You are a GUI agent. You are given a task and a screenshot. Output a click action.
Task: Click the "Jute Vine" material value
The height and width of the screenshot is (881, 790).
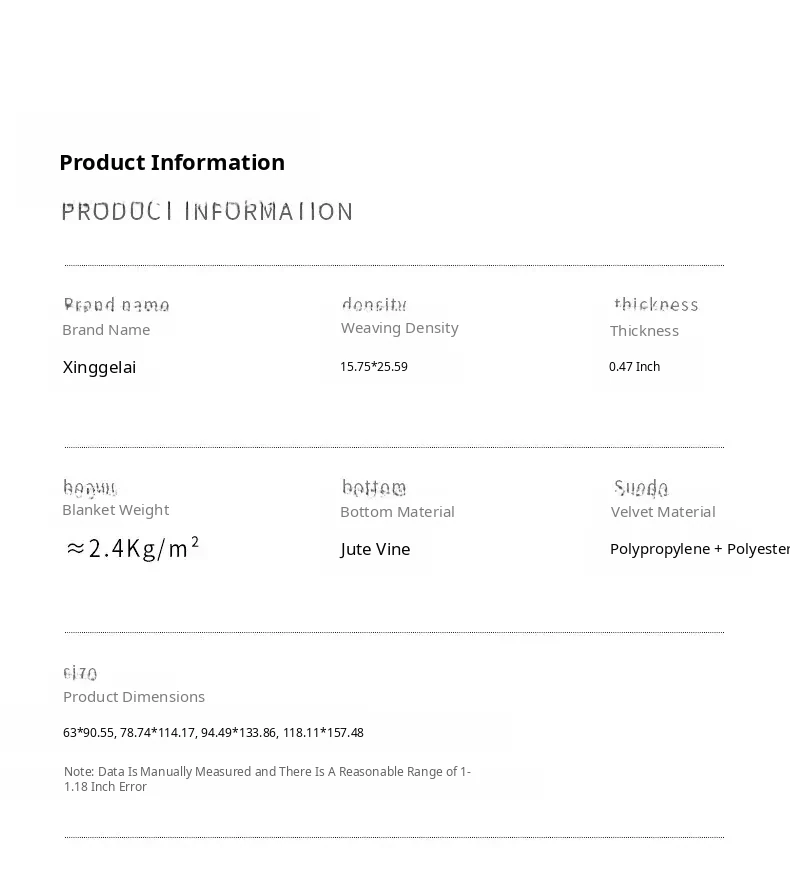(x=375, y=549)
